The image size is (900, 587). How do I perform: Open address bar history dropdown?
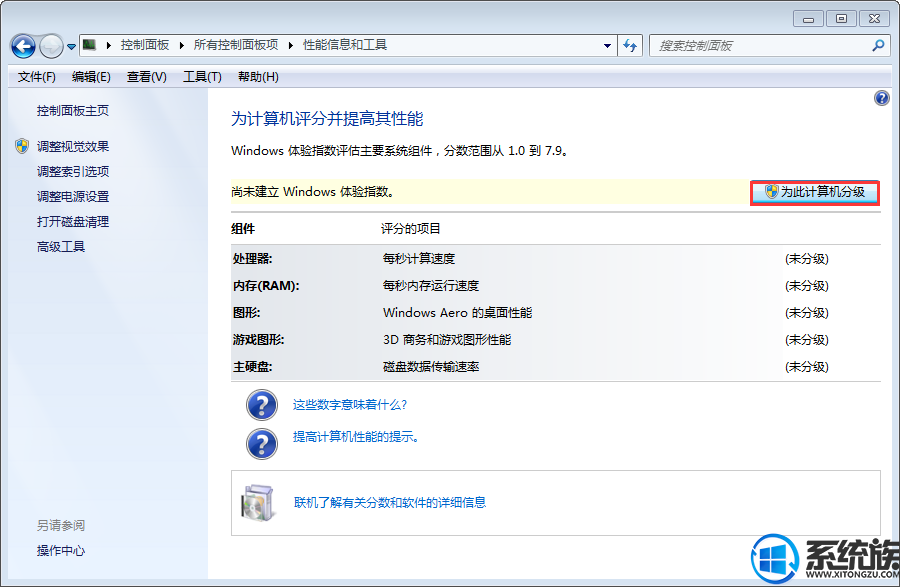tap(607, 46)
